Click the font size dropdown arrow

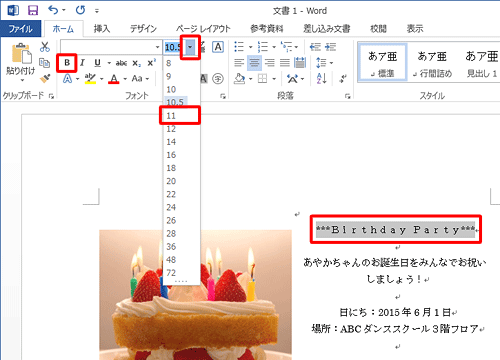190,47
